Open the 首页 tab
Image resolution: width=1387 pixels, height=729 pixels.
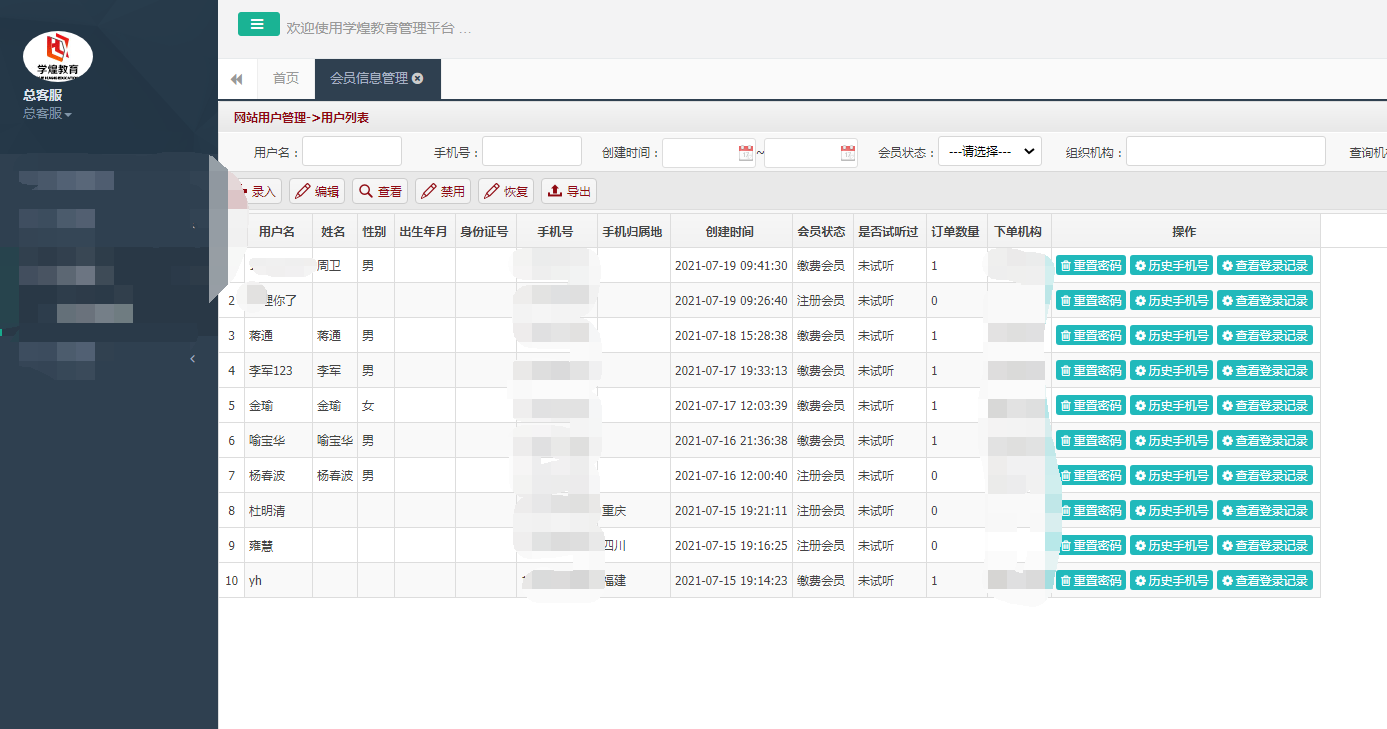point(286,79)
